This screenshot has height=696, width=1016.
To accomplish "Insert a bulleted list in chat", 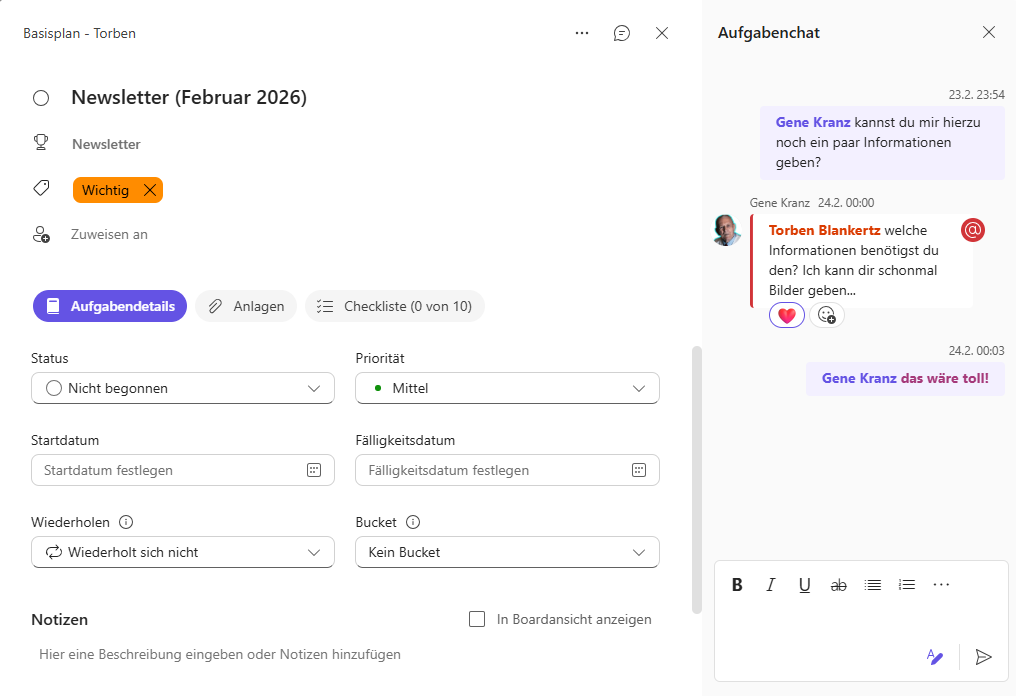I will point(873,585).
